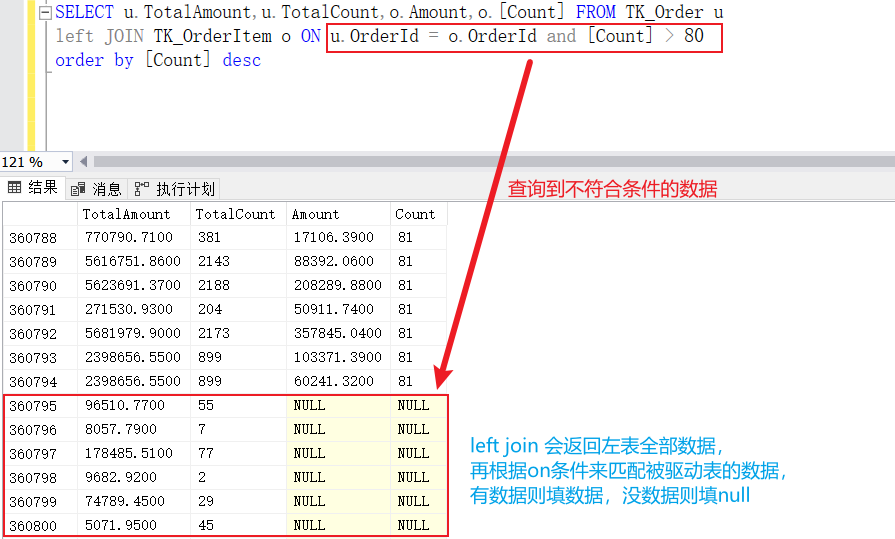Select row header 360790
Screen dimensions: 895x539
click(x=40, y=285)
